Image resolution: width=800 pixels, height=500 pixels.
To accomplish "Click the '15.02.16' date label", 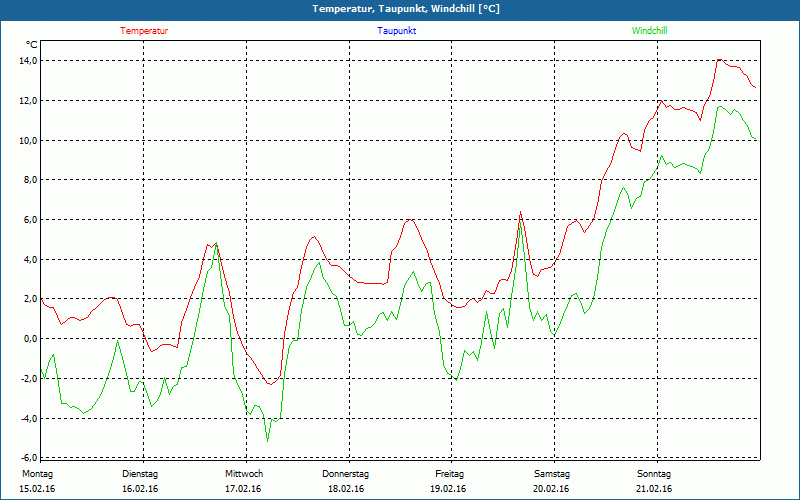I will (37, 489).
